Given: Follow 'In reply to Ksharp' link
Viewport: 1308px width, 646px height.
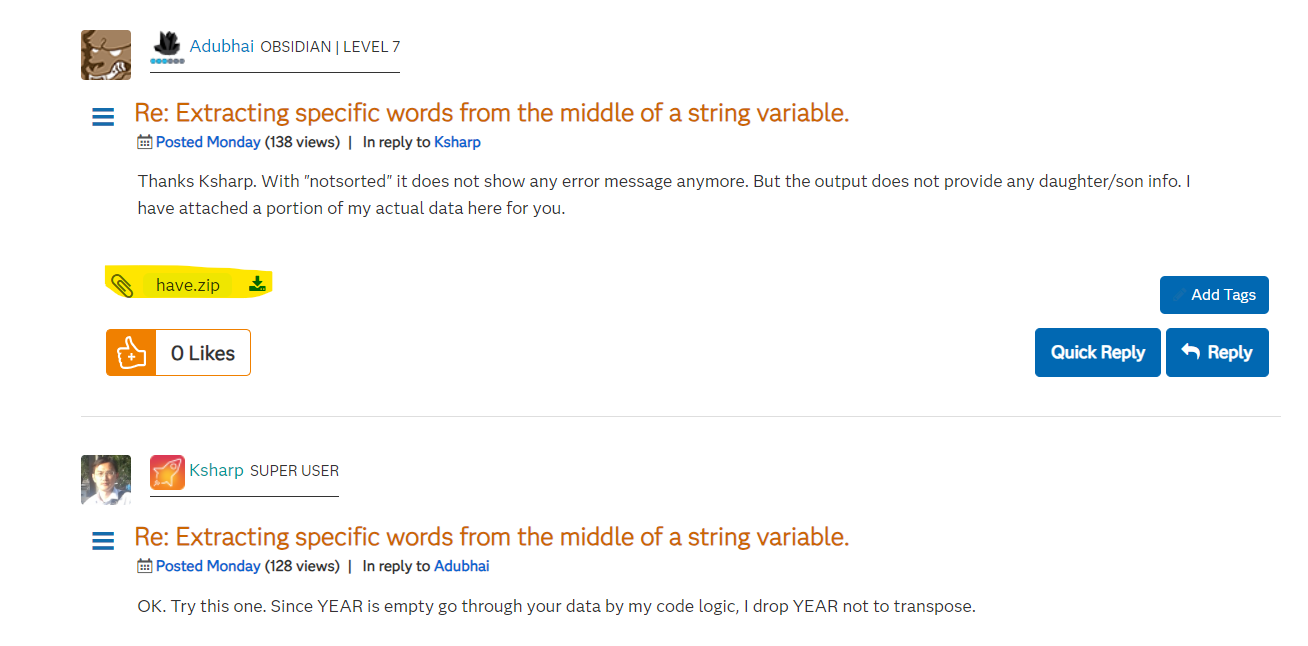Looking at the screenshot, I should coord(457,142).
